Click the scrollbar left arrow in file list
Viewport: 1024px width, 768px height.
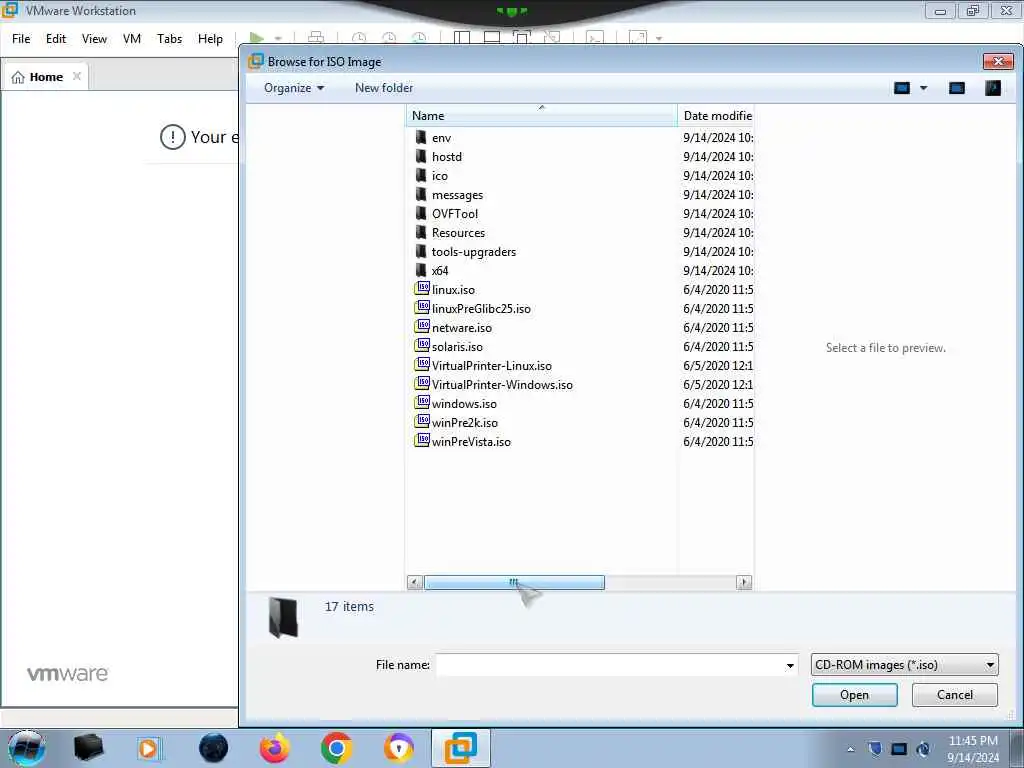coord(415,583)
